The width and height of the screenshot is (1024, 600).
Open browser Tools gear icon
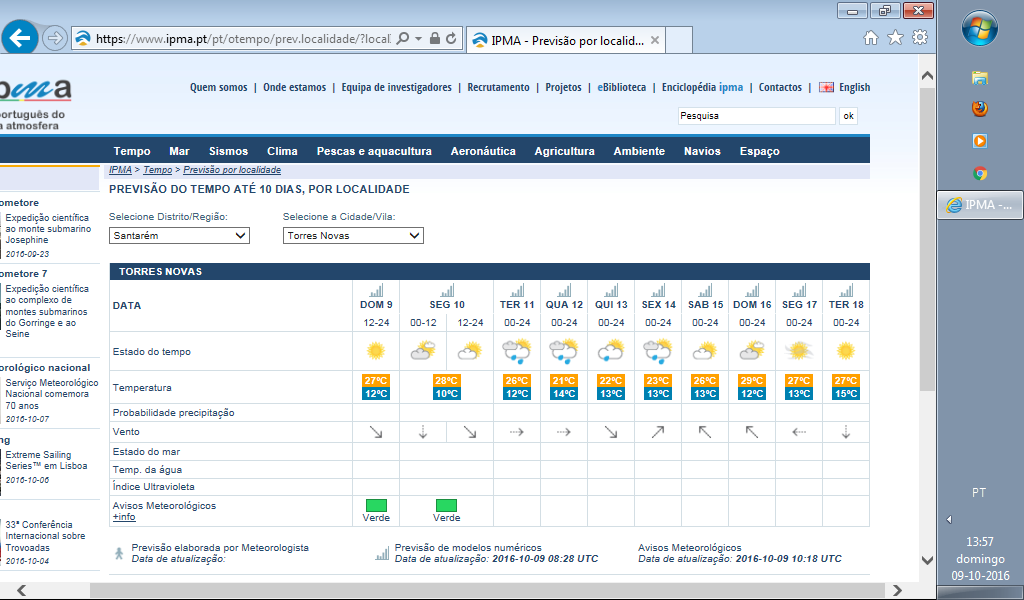[x=920, y=37]
